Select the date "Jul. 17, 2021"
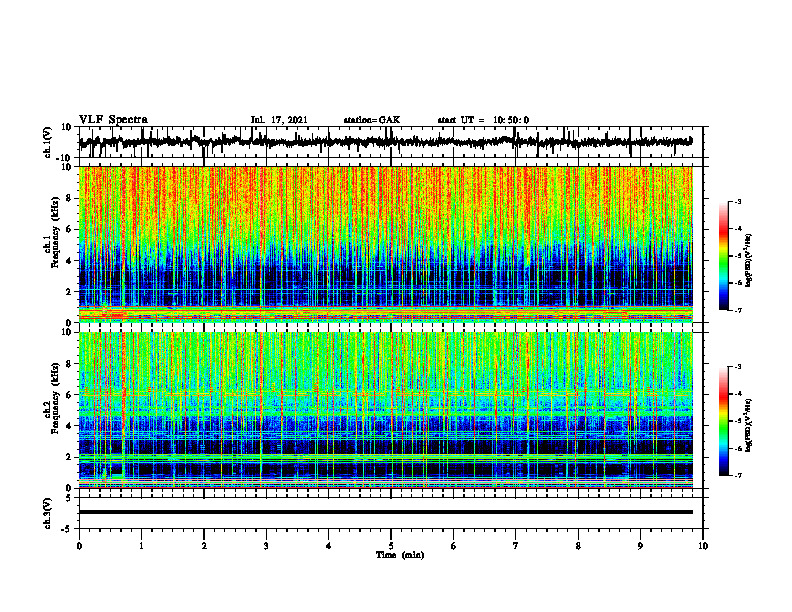The width and height of the screenshot is (792, 612). pyautogui.click(x=279, y=120)
